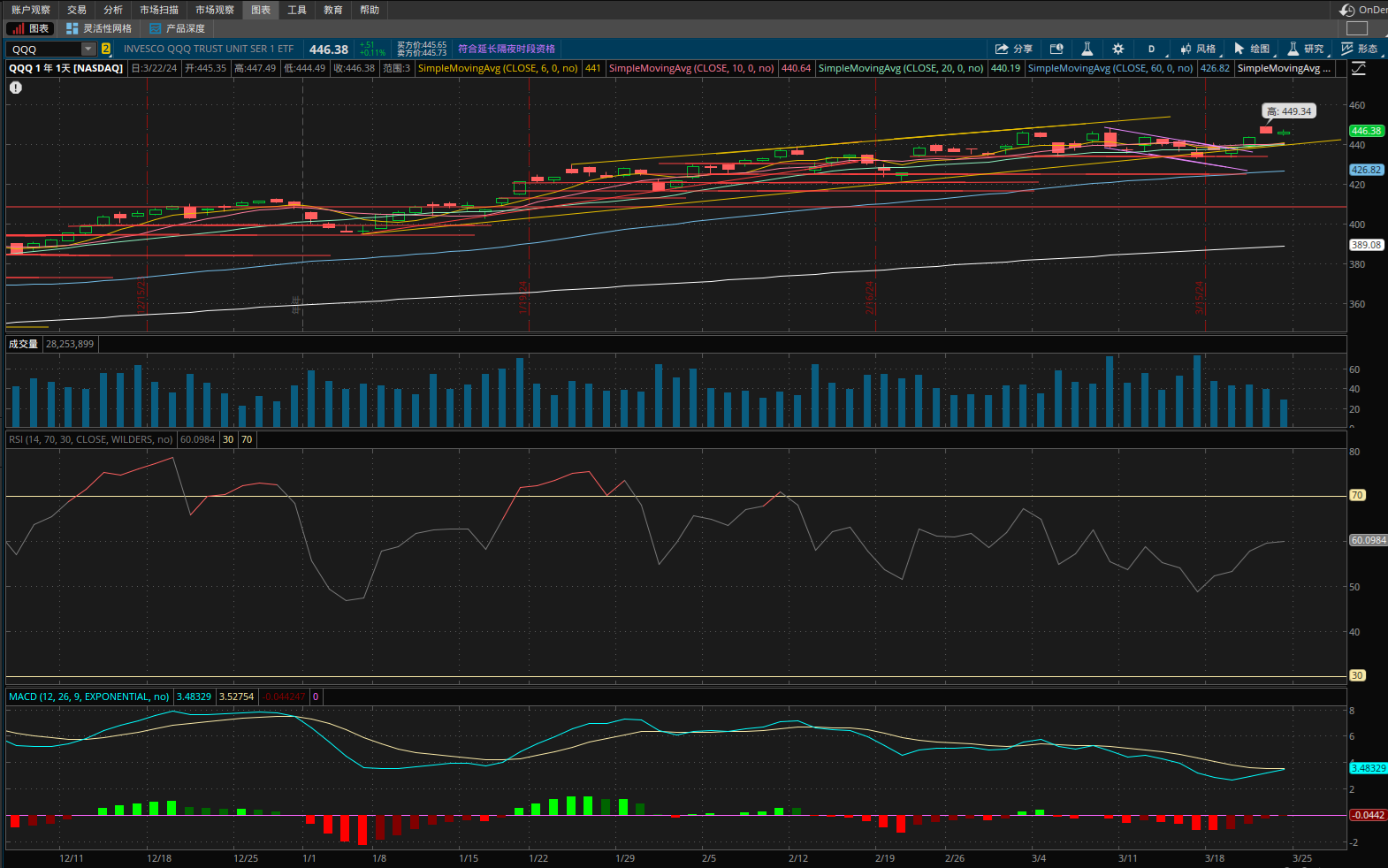Click the SimpleMovingAvg (CLOSE, 6, 0, no) label
Viewport: 1388px width, 868px height.
(498, 68)
